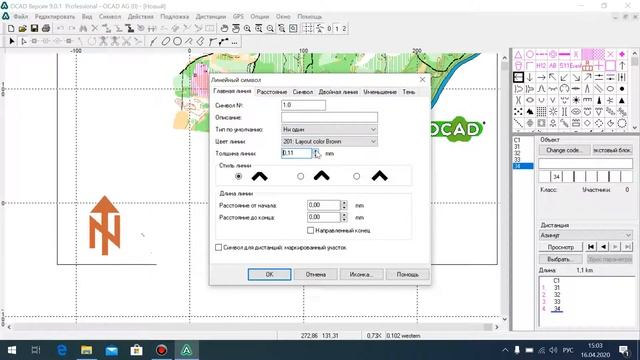Pick the down arrow description symbol

[x=530, y=77]
